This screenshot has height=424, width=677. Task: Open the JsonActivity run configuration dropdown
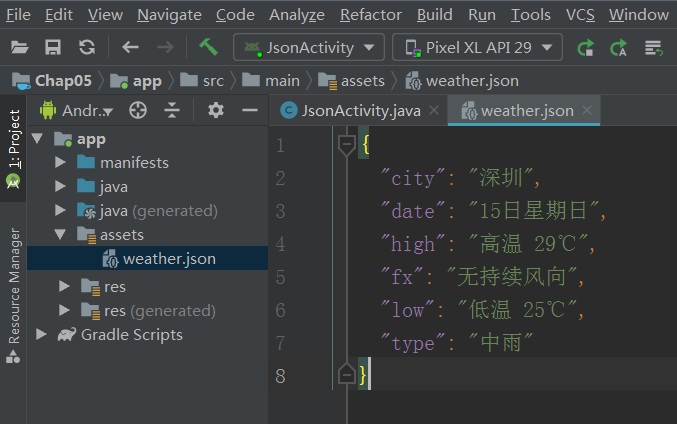308,47
